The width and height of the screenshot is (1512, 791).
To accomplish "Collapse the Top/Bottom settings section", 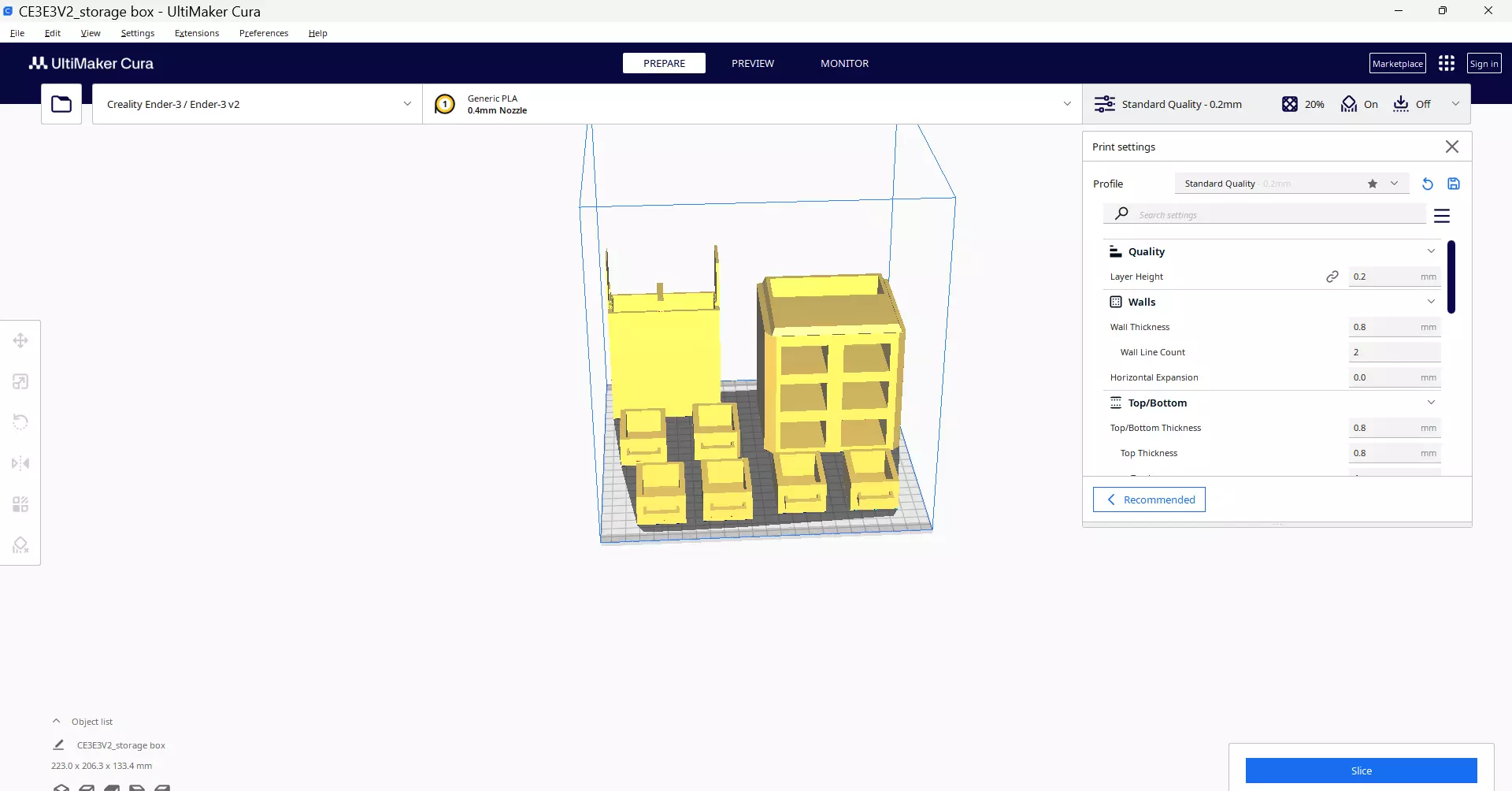I will (x=1431, y=403).
